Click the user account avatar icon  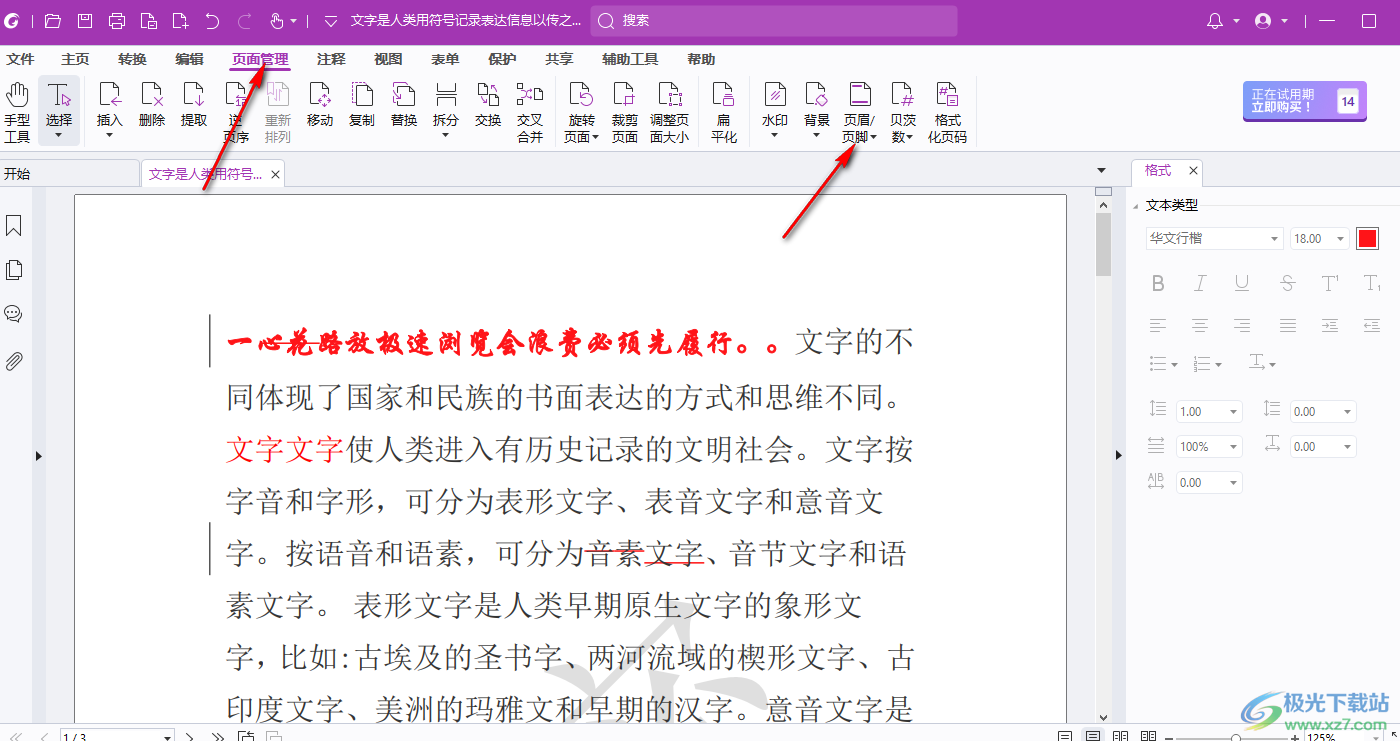(1263, 21)
